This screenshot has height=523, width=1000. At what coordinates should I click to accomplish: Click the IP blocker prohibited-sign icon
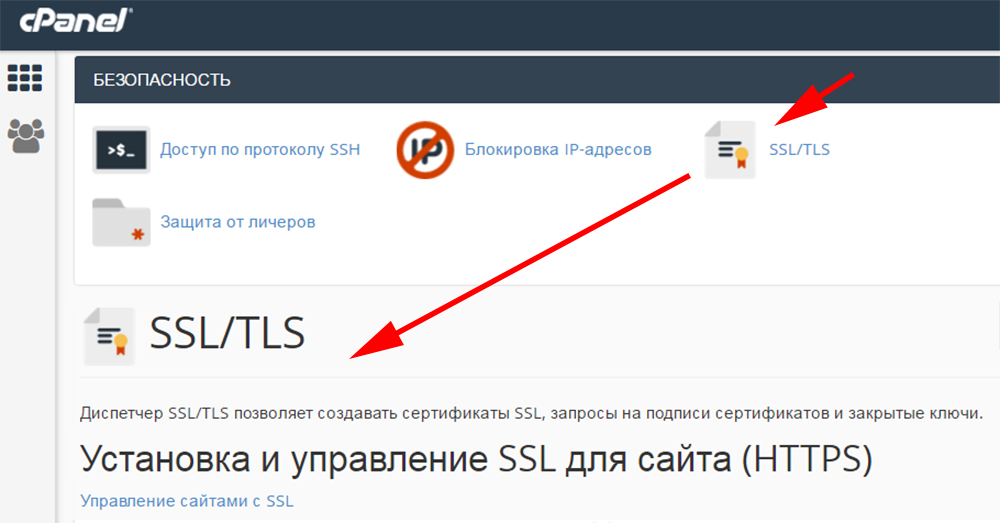coord(426,150)
